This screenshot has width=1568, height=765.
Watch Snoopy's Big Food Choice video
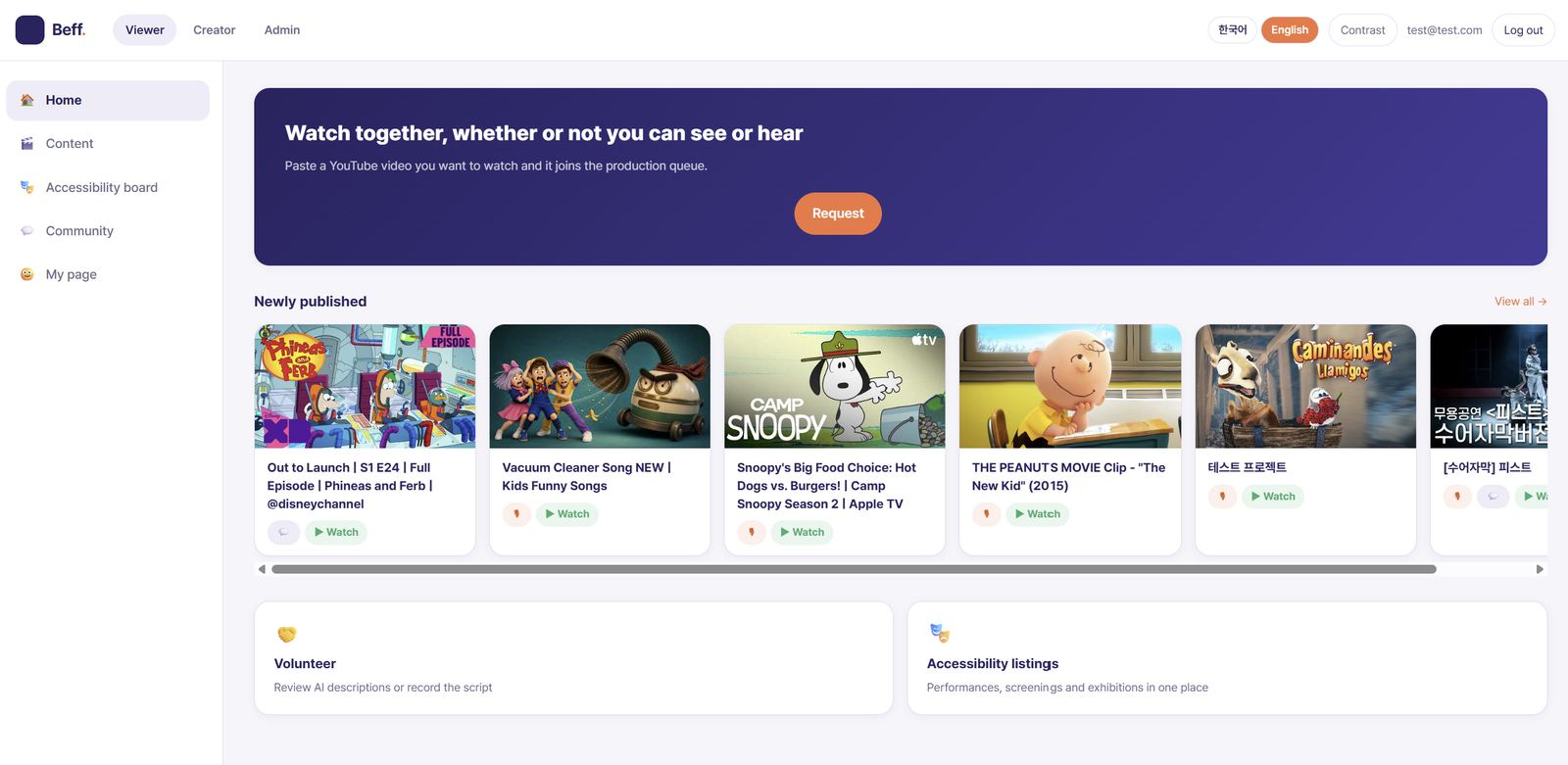point(803,532)
